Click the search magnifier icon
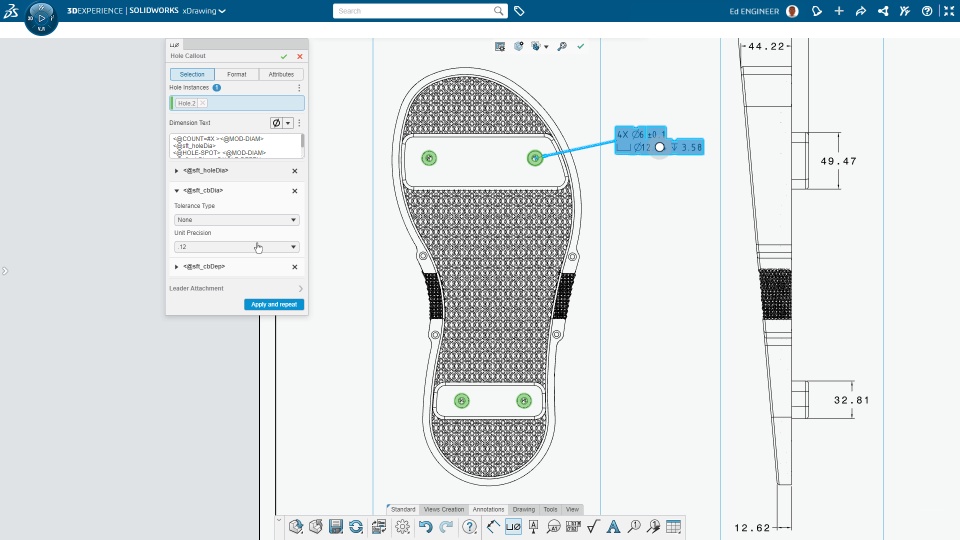This screenshot has width=960, height=540. pos(498,10)
